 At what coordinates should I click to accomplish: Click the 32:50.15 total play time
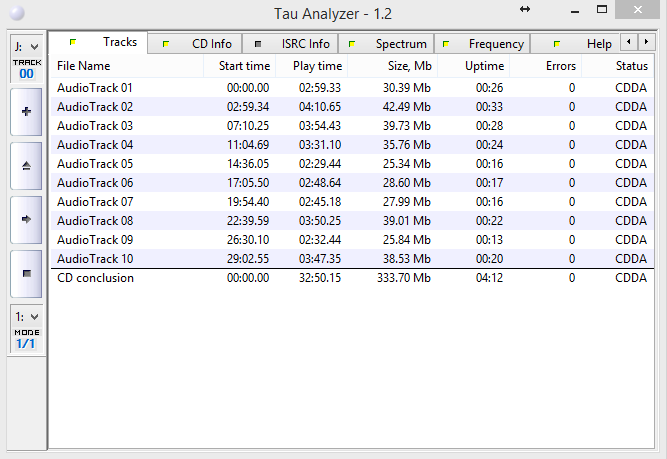pyautogui.click(x=320, y=278)
